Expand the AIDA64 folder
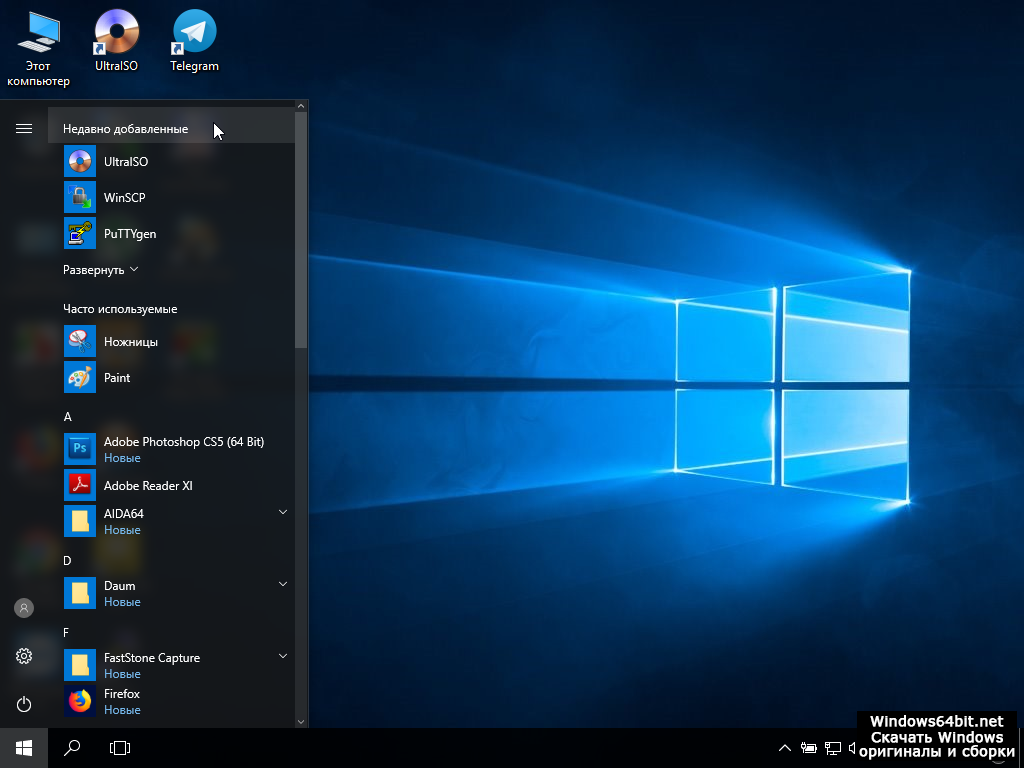This screenshot has width=1024, height=768. 282,512
